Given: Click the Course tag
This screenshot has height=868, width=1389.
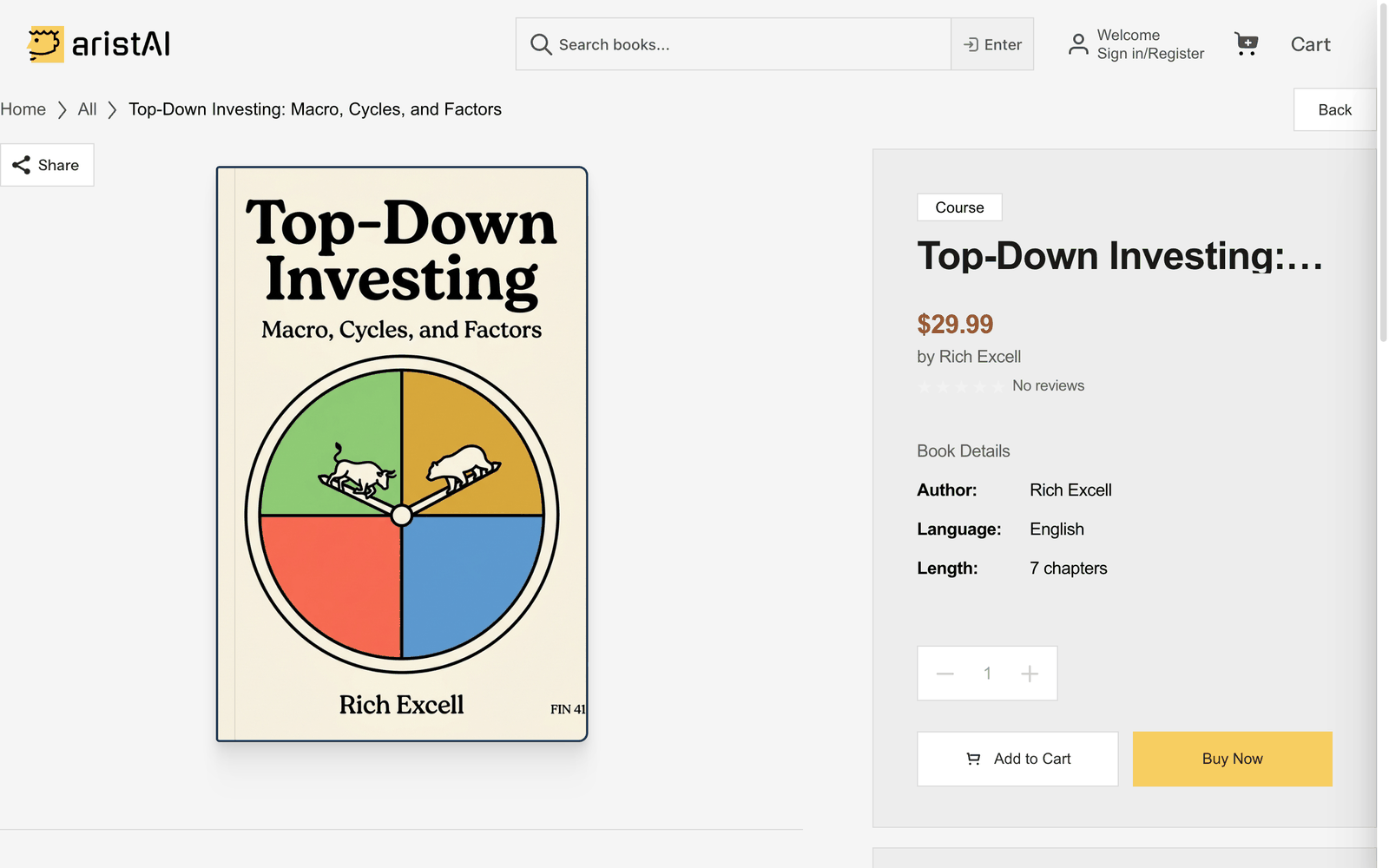Looking at the screenshot, I should coord(959,207).
